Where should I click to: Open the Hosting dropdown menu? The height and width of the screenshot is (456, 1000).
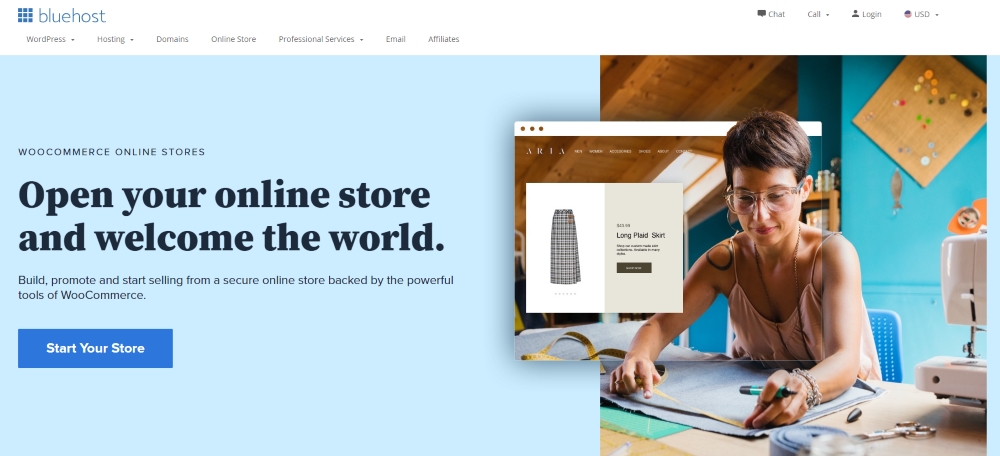115,39
